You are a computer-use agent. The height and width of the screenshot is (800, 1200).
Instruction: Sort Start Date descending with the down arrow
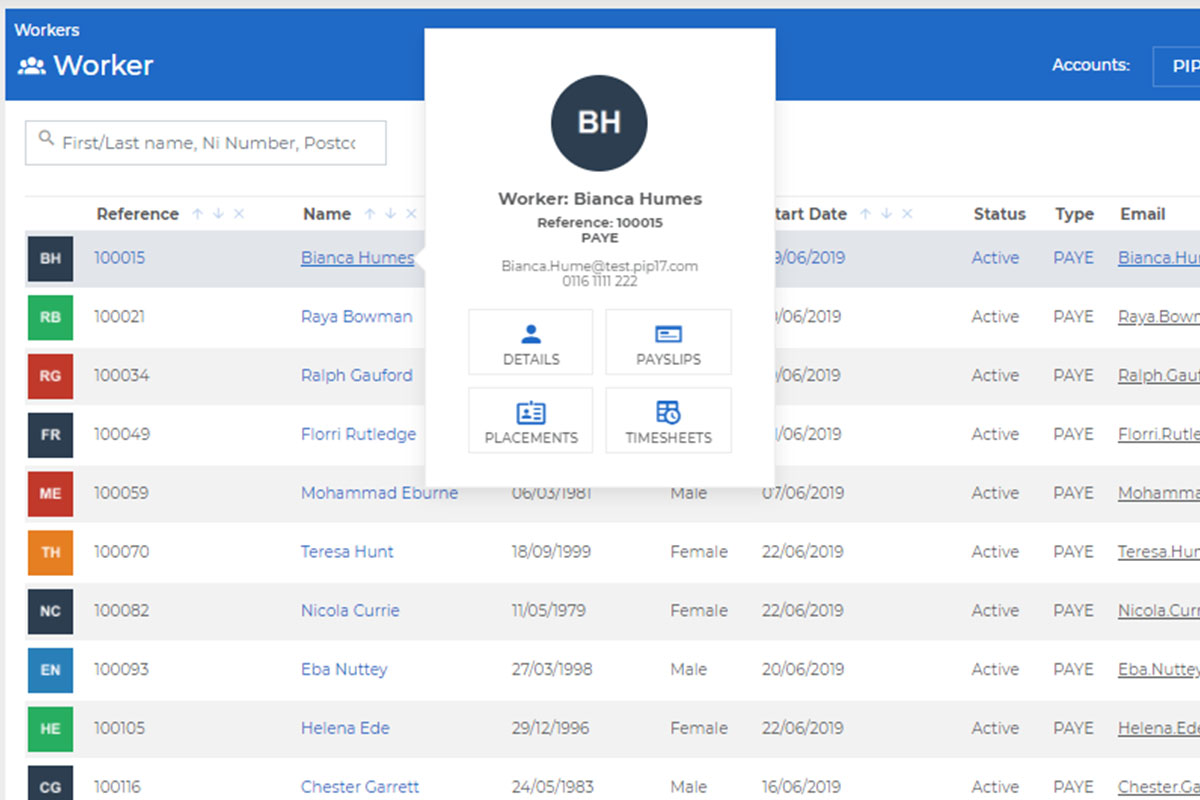click(x=886, y=214)
